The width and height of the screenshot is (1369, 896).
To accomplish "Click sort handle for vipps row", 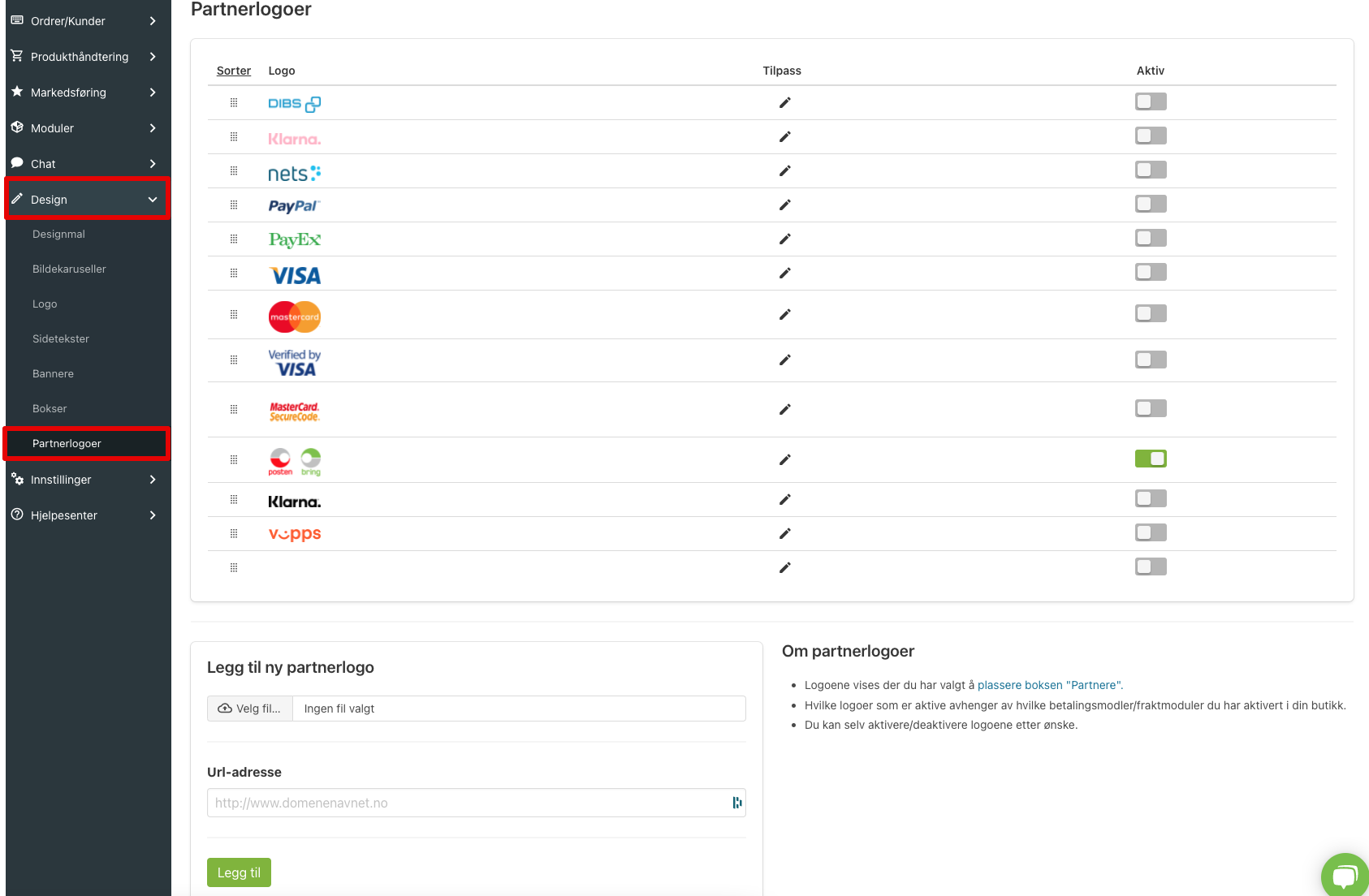I will point(234,533).
